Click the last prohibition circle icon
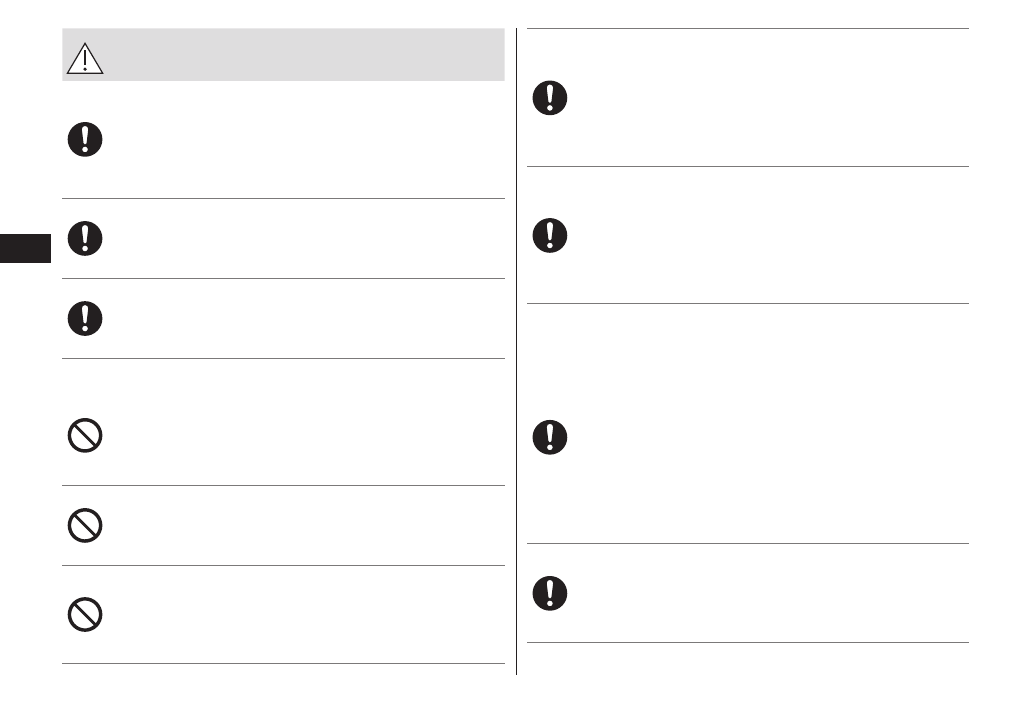1032x726 pixels. (x=85, y=614)
